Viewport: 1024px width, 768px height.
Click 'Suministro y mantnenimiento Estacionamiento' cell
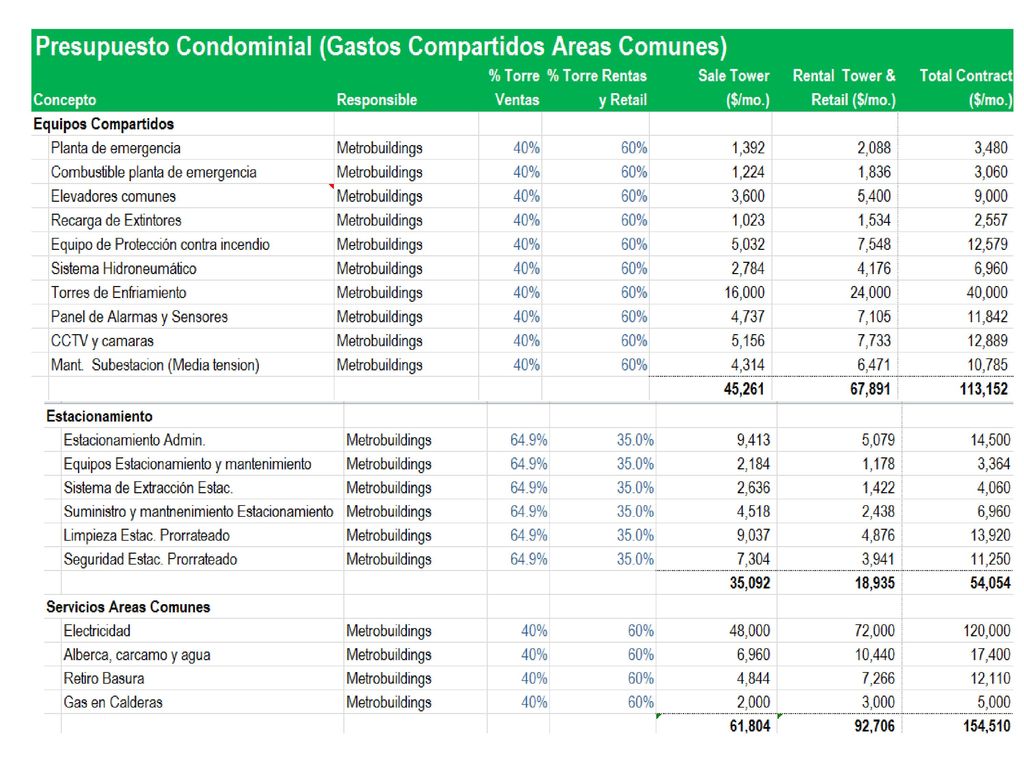198,512
